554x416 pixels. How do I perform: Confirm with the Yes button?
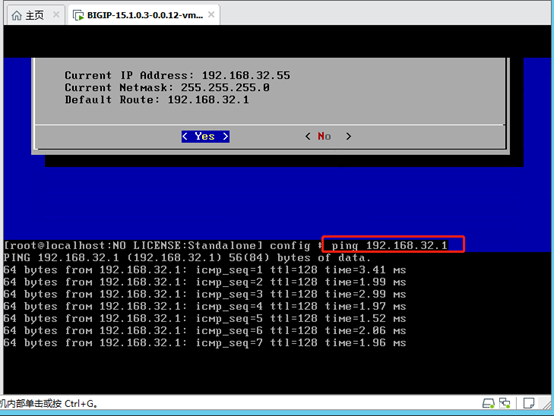[x=205, y=136]
